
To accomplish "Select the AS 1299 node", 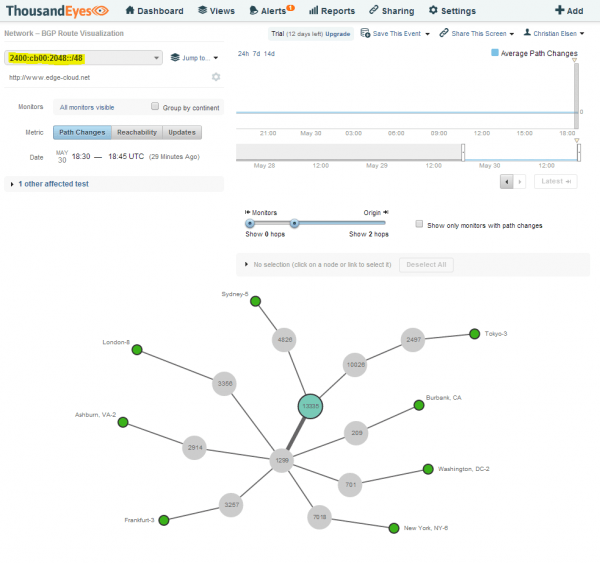I will click(x=282, y=460).
